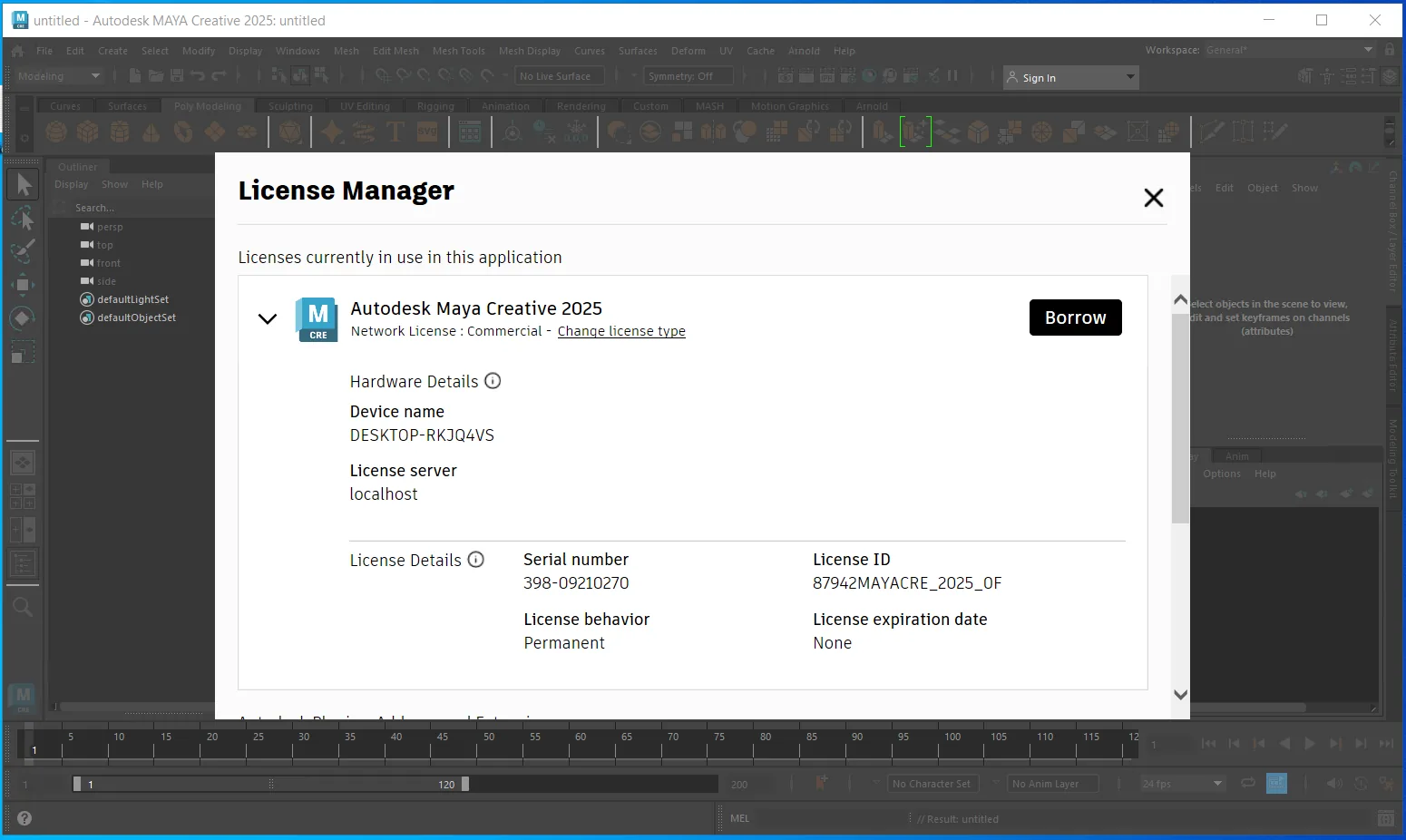Open the File menu
Image resolution: width=1406 pixels, height=840 pixels.
pyautogui.click(x=44, y=51)
